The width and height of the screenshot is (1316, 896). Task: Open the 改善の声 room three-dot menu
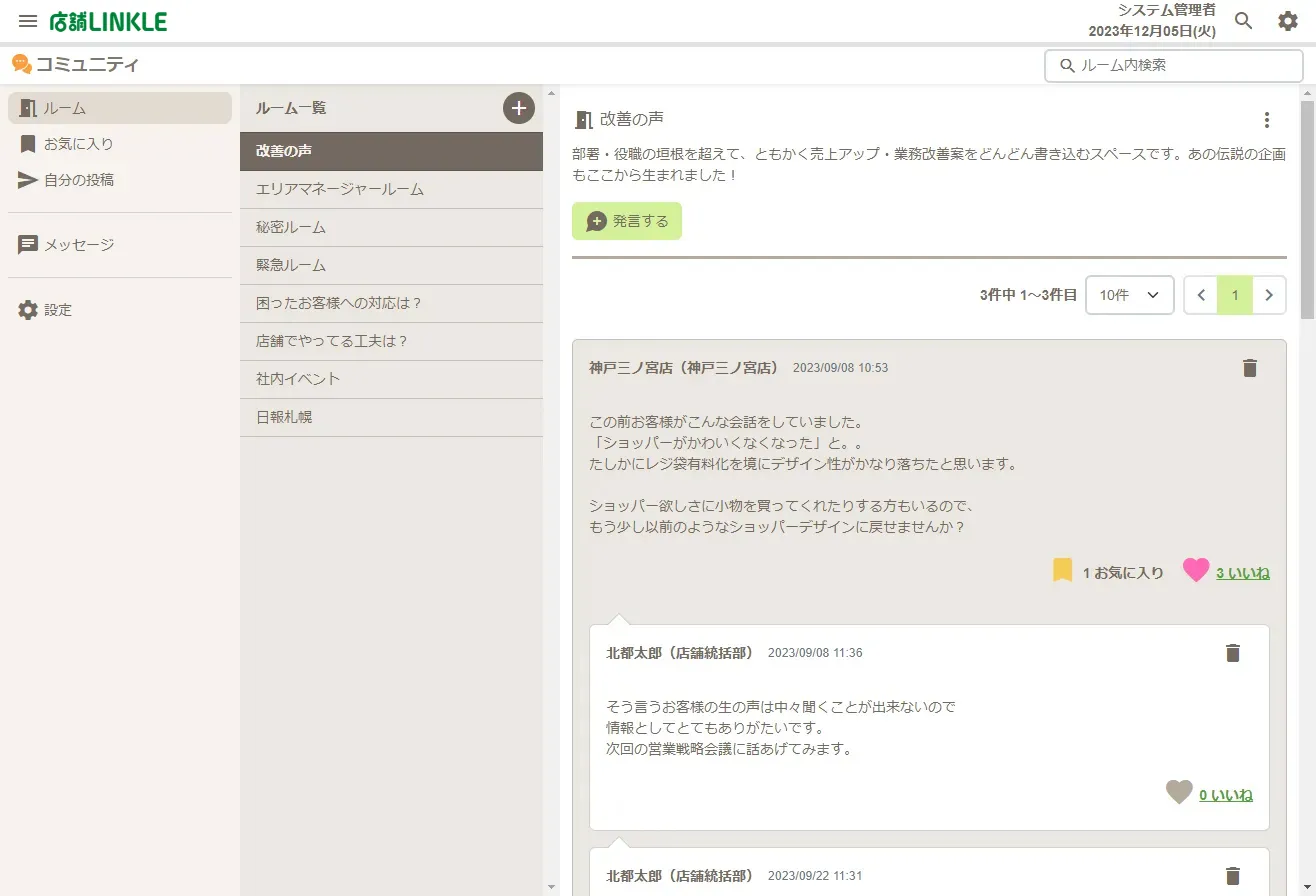click(x=1267, y=120)
